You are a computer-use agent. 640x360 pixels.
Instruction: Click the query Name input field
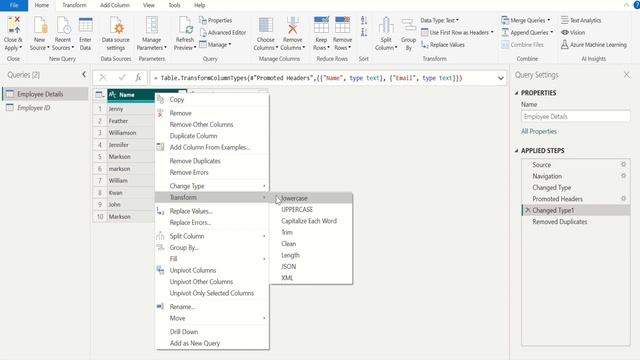click(x=575, y=116)
